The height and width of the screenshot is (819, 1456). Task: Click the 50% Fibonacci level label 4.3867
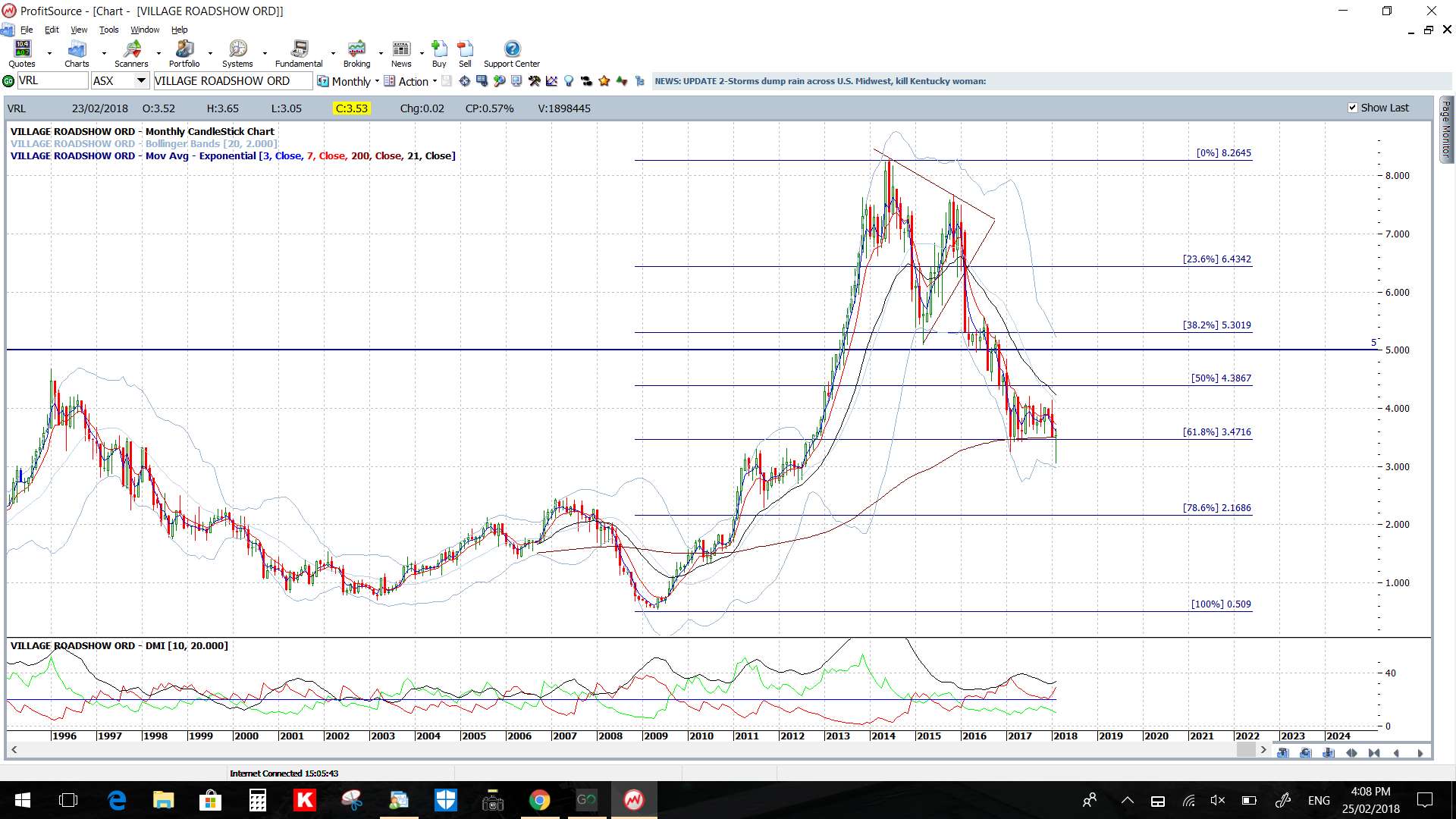pyautogui.click(x=1221, y=378)
